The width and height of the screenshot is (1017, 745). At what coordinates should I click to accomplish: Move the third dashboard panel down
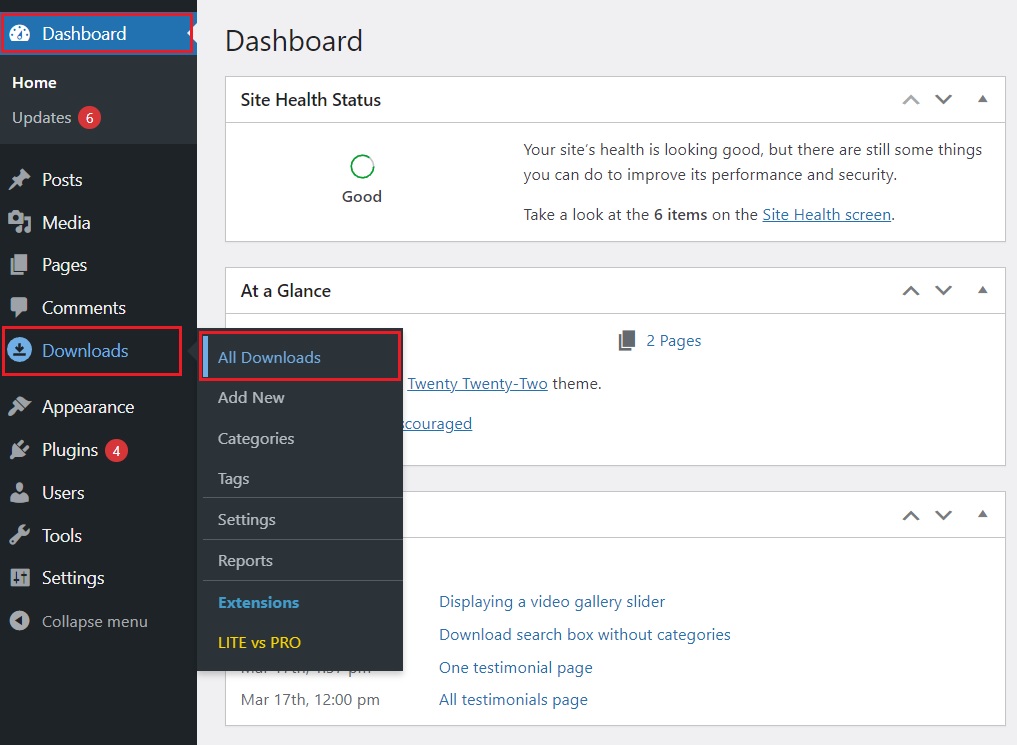coord(944,515)
